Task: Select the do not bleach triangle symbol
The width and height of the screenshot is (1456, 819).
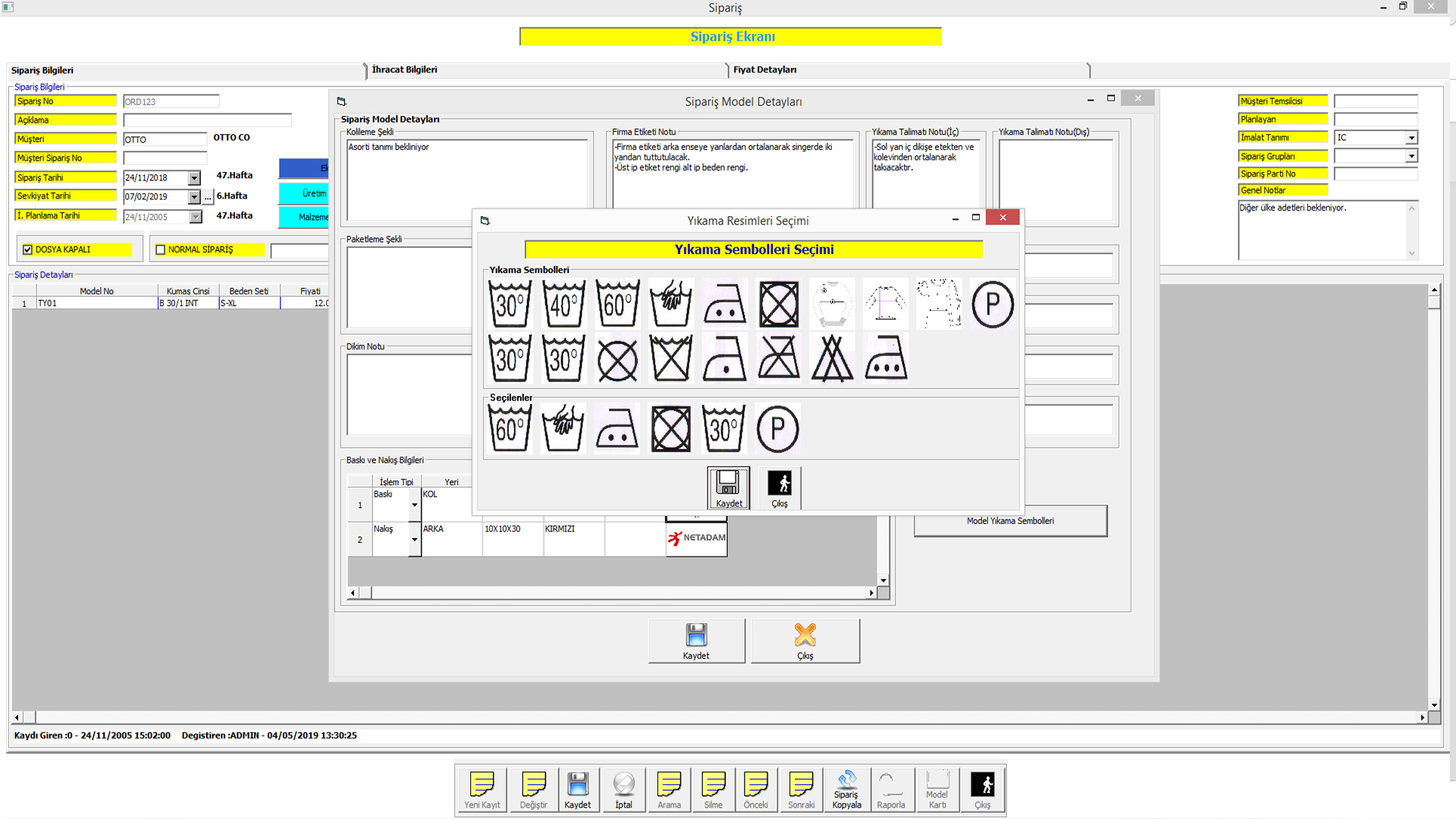Action: tap(832, 359)
